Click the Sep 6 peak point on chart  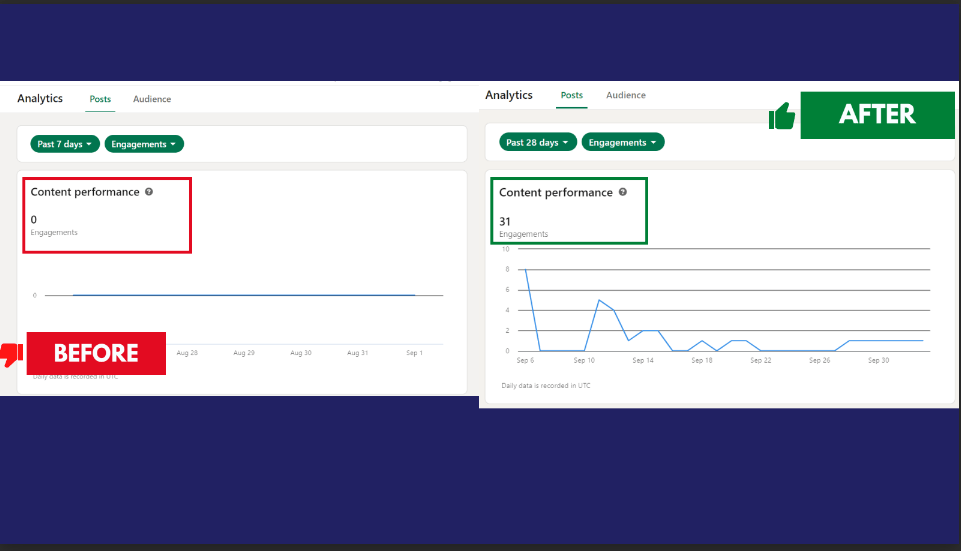[527, 269]
